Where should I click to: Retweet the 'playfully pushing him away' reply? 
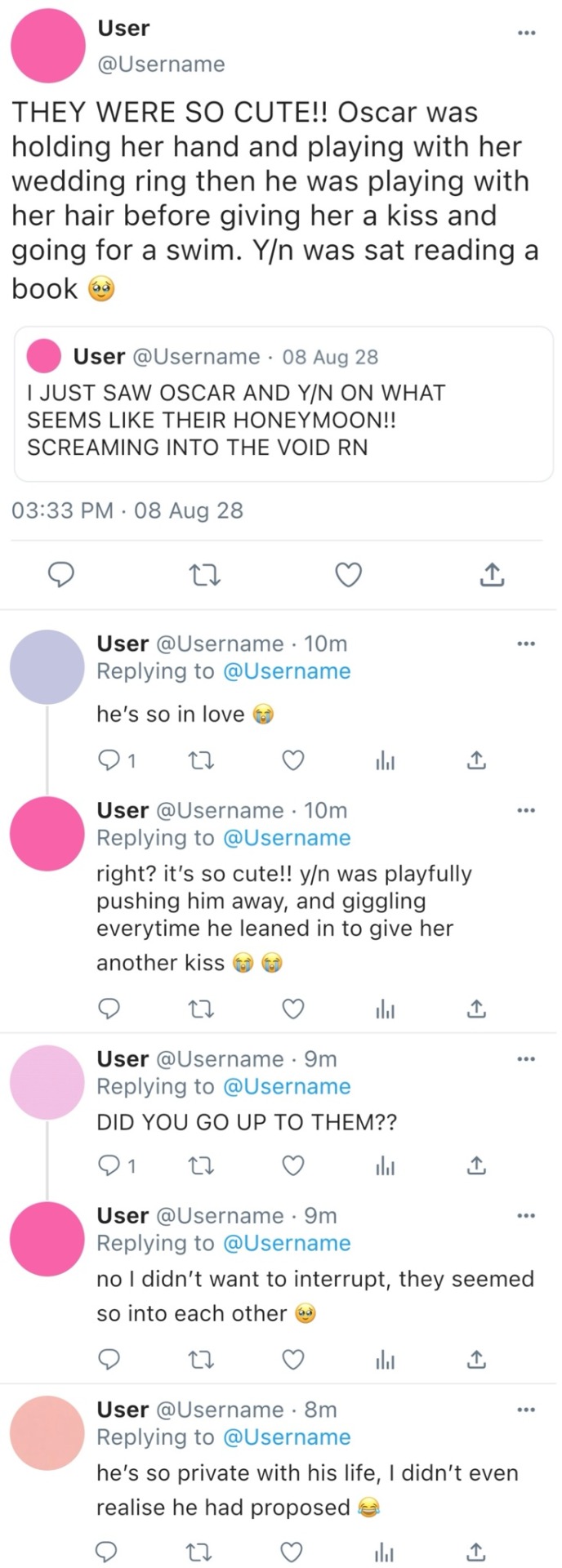point(200,1010)
